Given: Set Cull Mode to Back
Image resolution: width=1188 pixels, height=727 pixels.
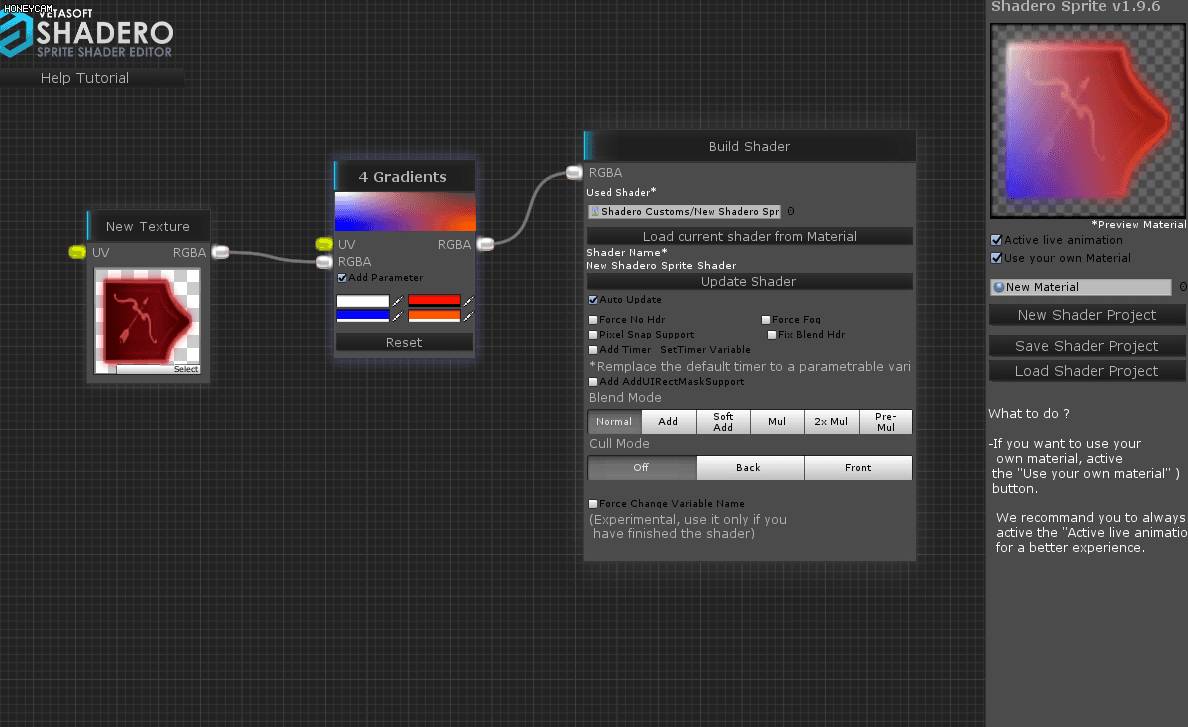Looking at the screenshot, I should point(749,467).
